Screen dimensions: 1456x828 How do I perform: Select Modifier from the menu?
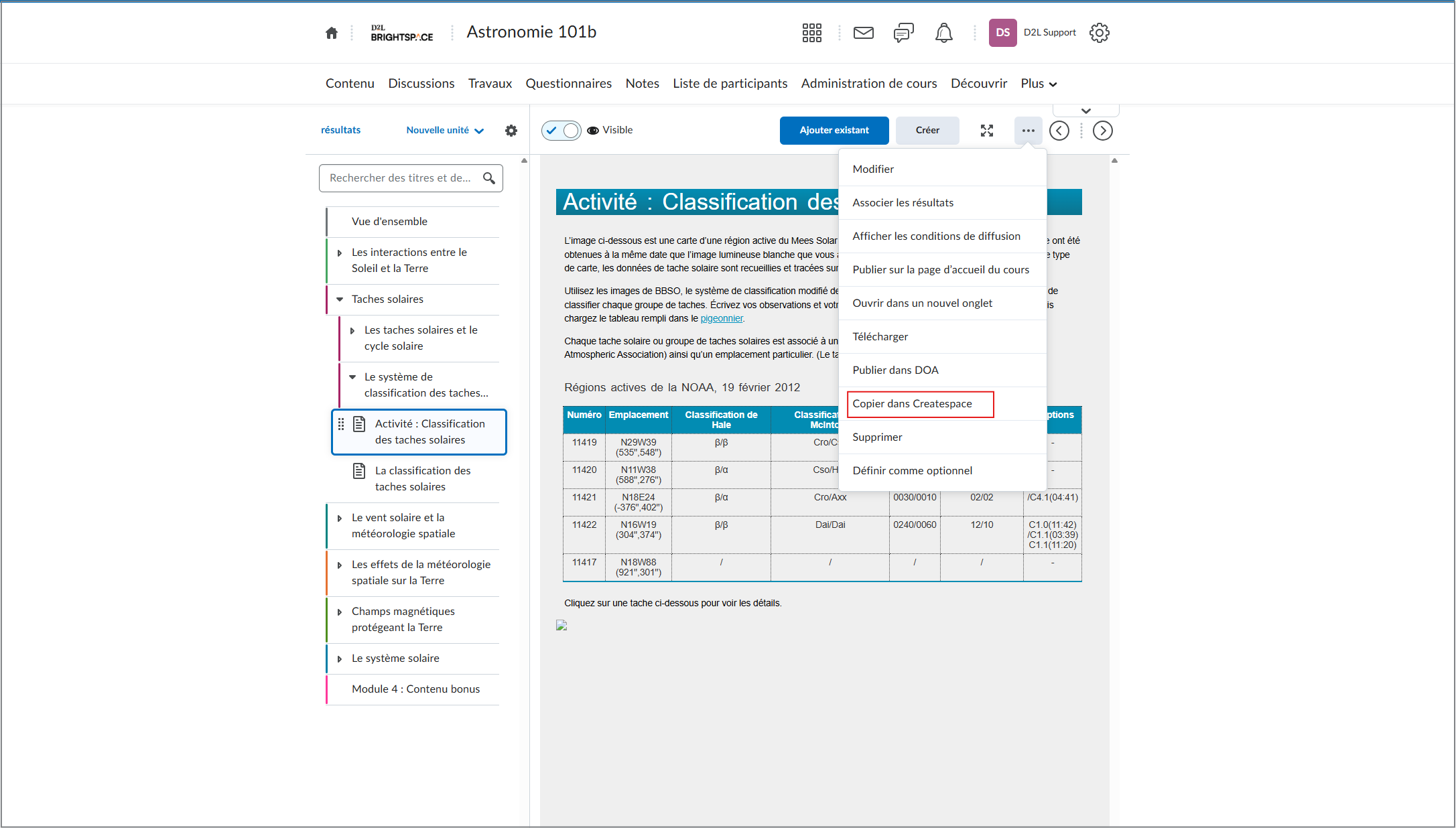pyautogui.click(x=942, y=169)
